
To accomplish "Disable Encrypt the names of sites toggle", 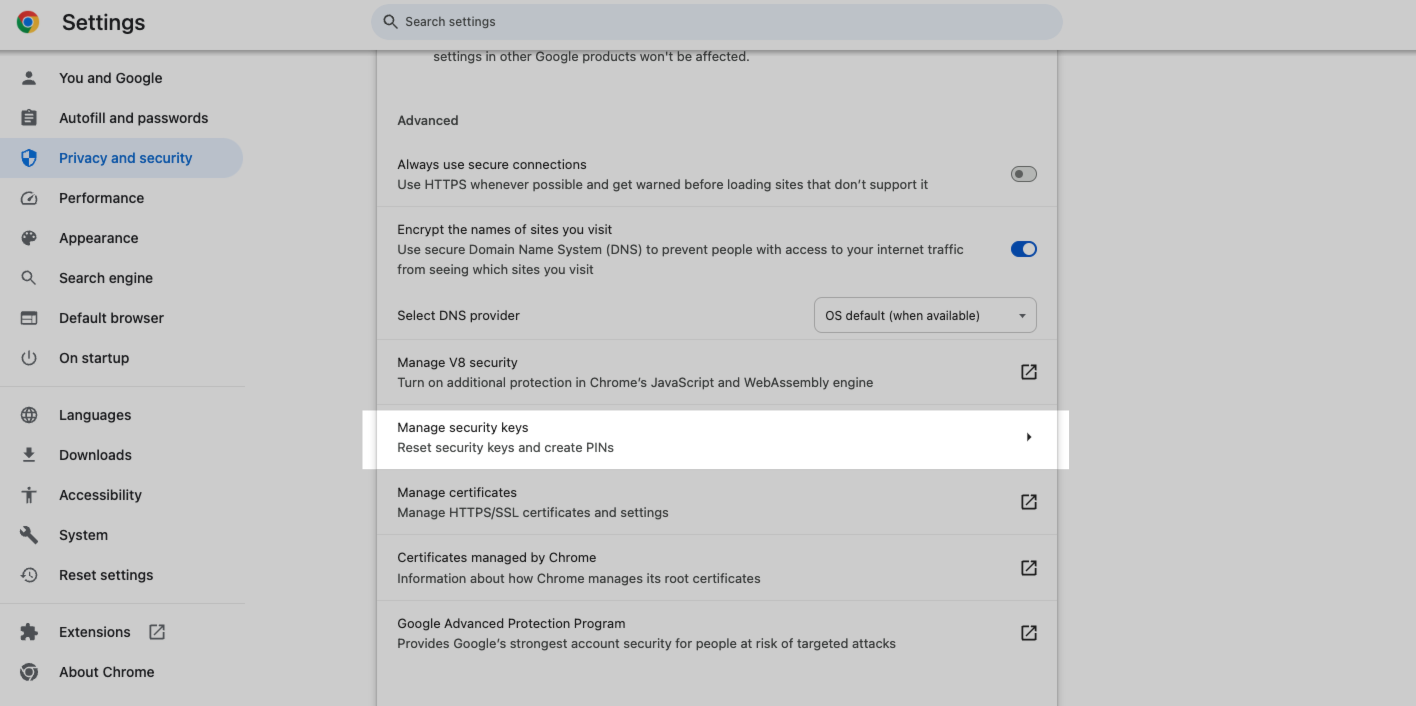I will pos(1024,249).
